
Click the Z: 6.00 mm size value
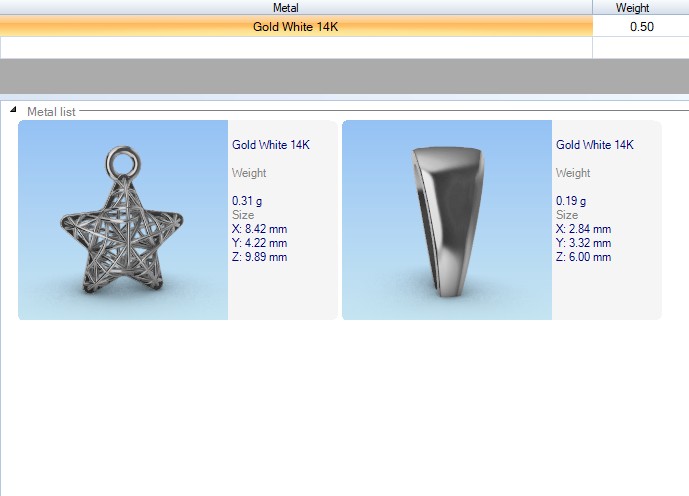click(x=583, y=257)
